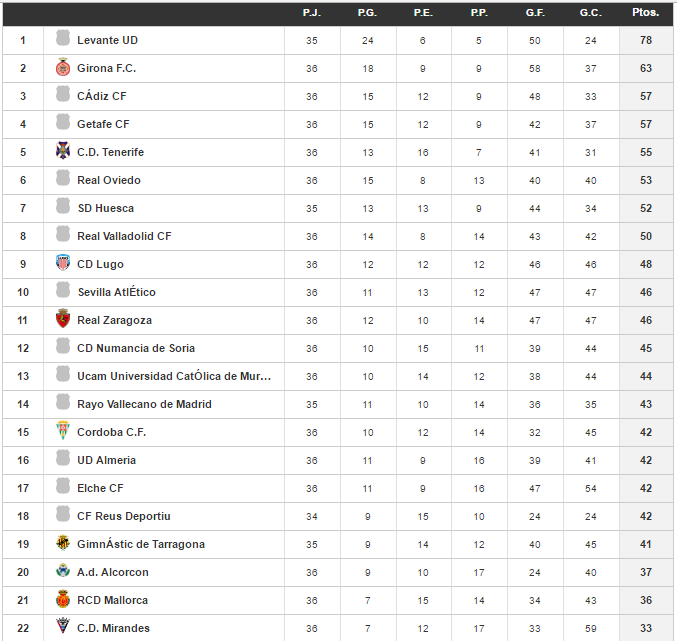
Task: Click the Real Zaragoza club crest
Action: [x=63, y=320]
